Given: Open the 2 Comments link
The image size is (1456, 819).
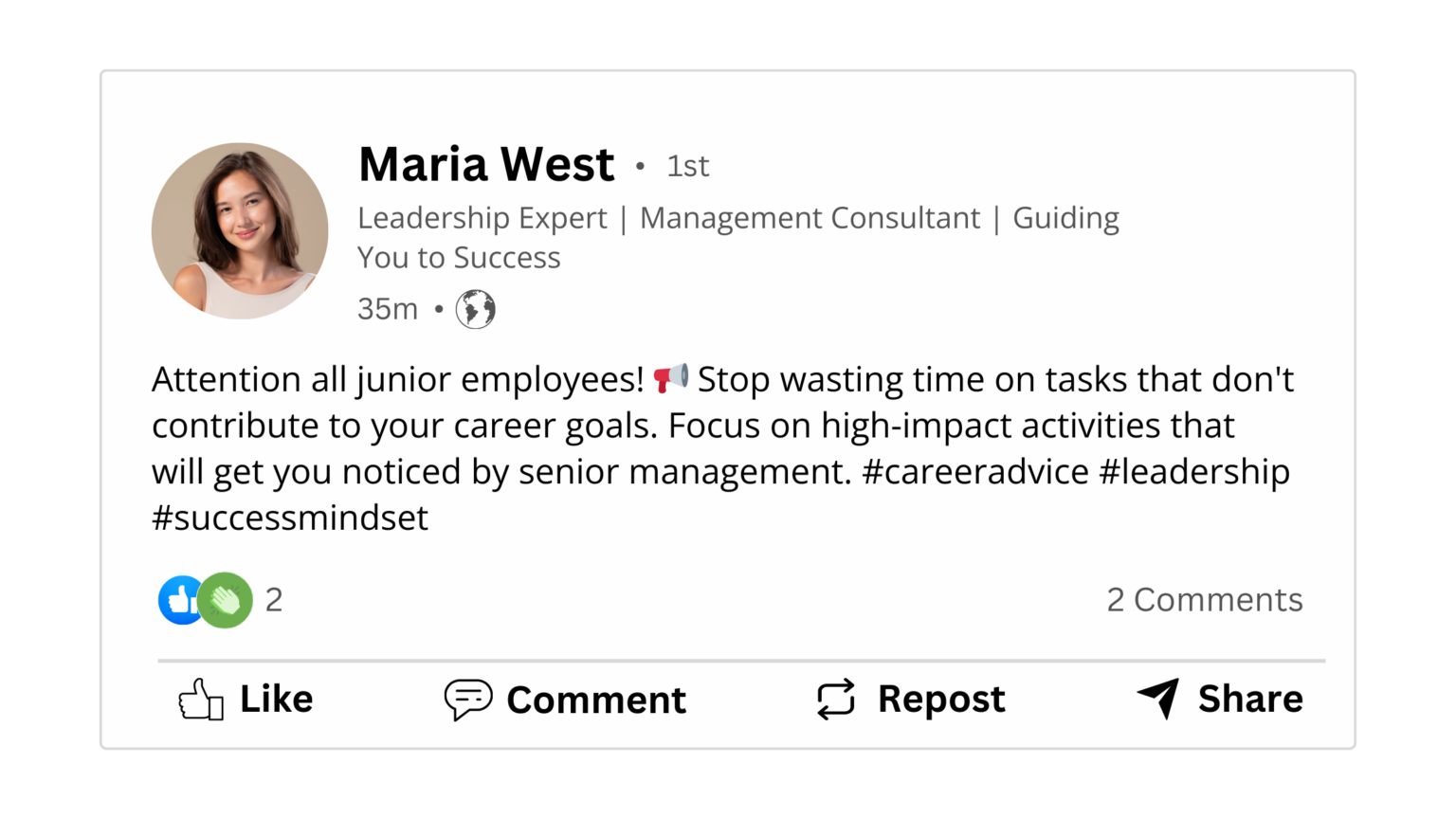Looking at the screenshot, I should coord(1205,599).
